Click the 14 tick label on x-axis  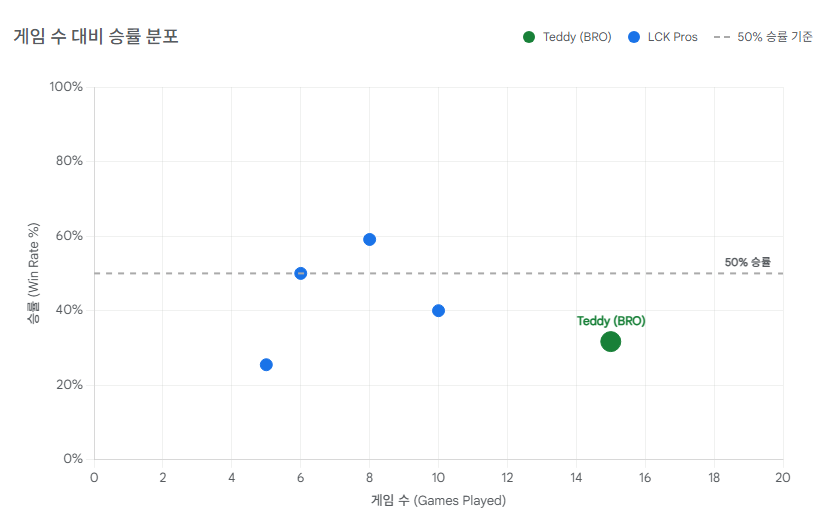coord(576,477)
